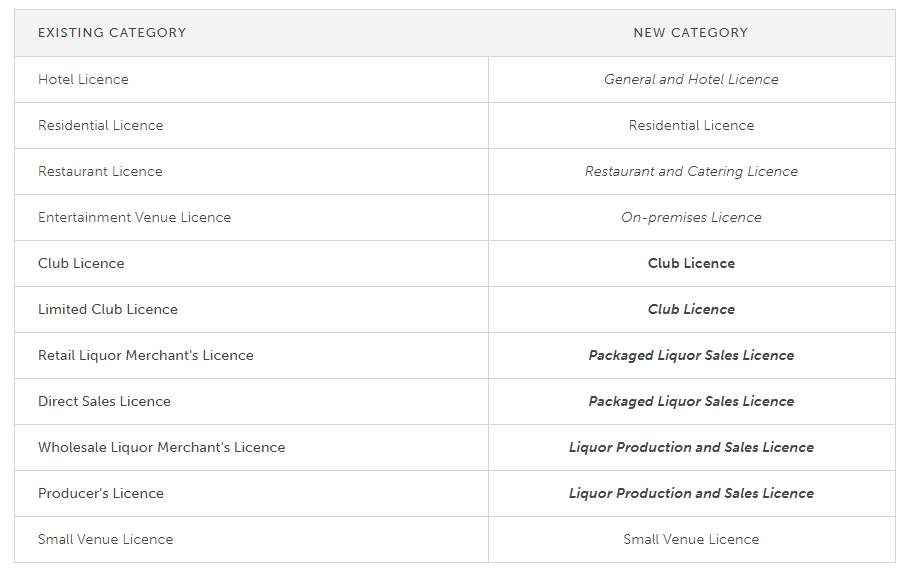Select the Restaurant Licence cell

click(x=100, y=171)
